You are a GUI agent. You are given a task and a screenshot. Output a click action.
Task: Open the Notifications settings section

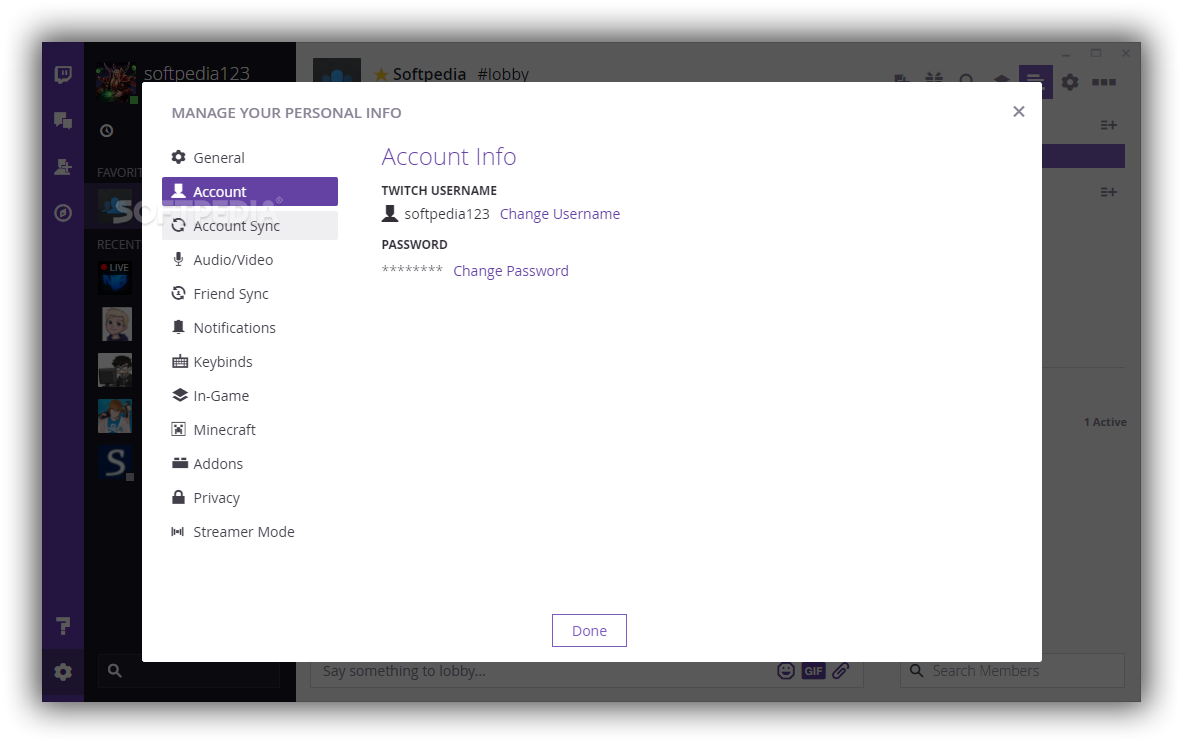pos(250,327)
